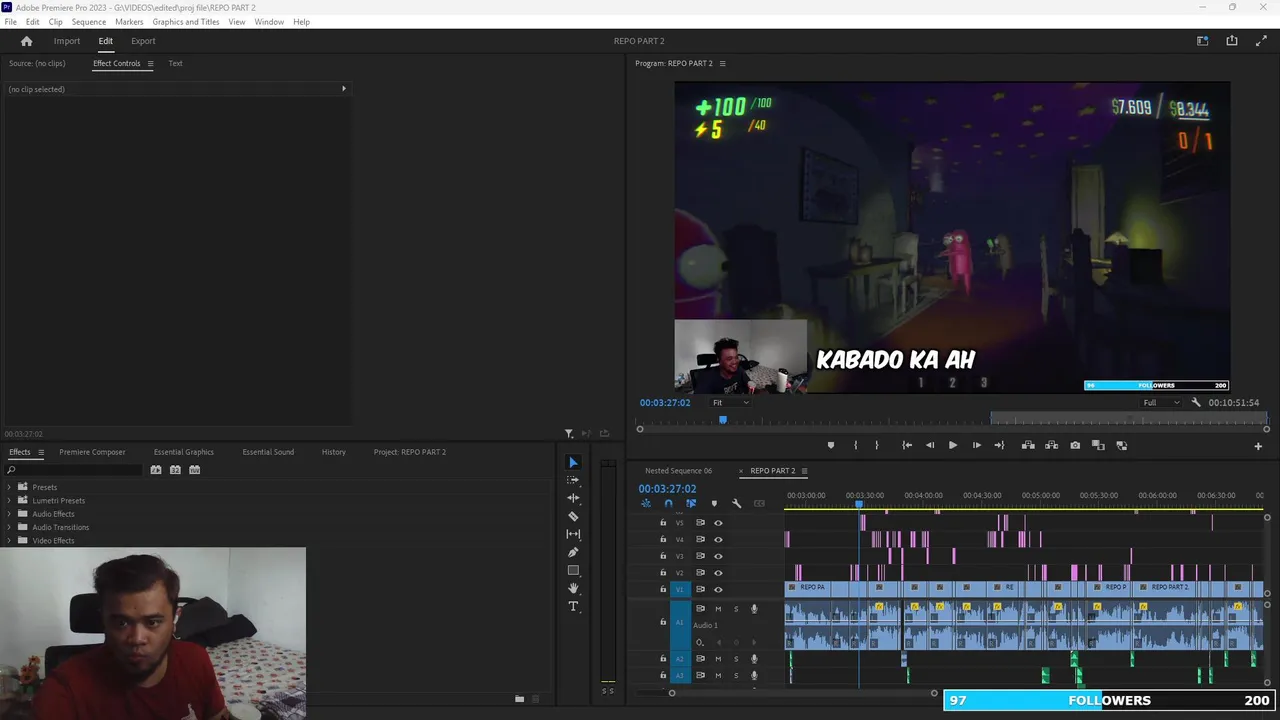The height and width of the screenshot is (720, 1280).
Task: Toggle visibility eye of track V1
Action: [x=718, y=590]
